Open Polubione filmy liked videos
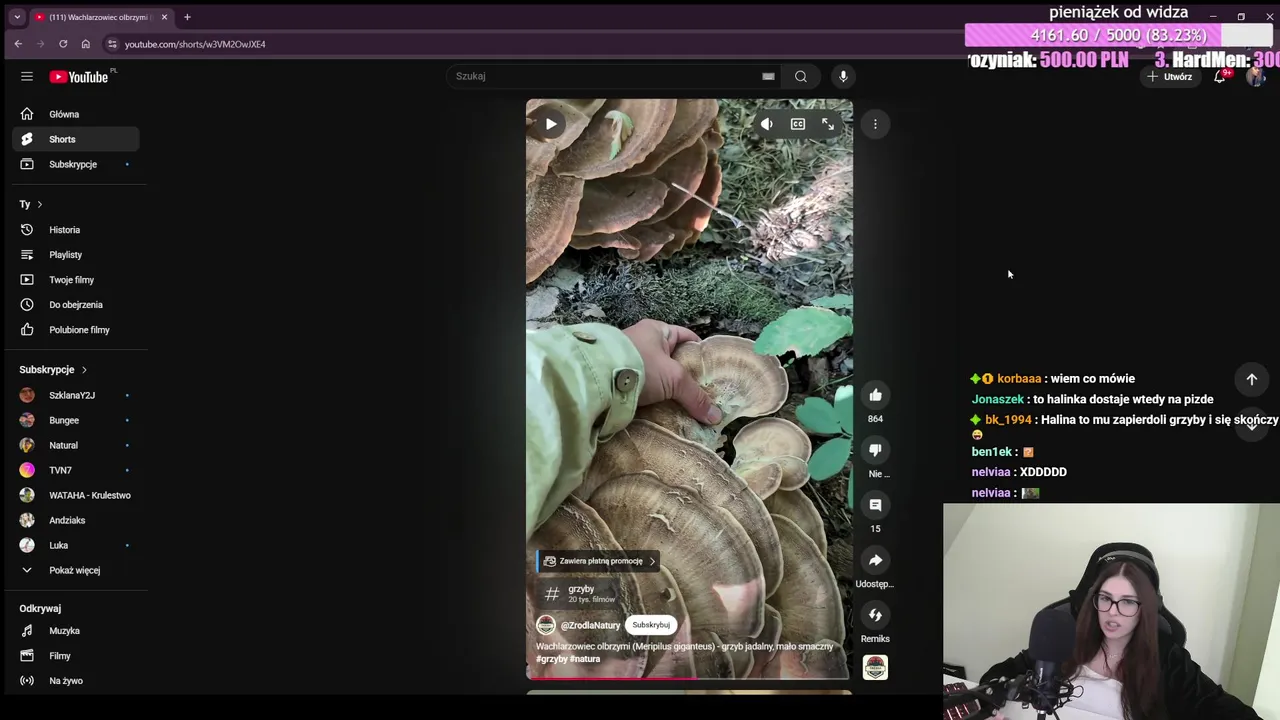This screenshot has width=1280, height=720. pos(76,330)
